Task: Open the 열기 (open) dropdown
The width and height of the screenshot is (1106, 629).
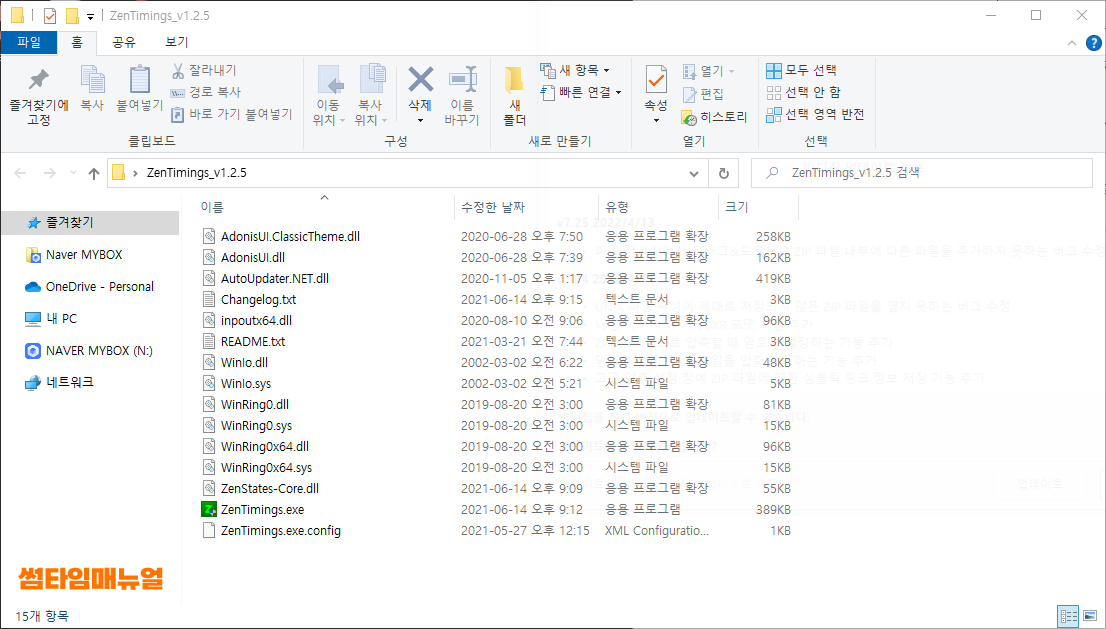Action: click(x=709, y=71)
